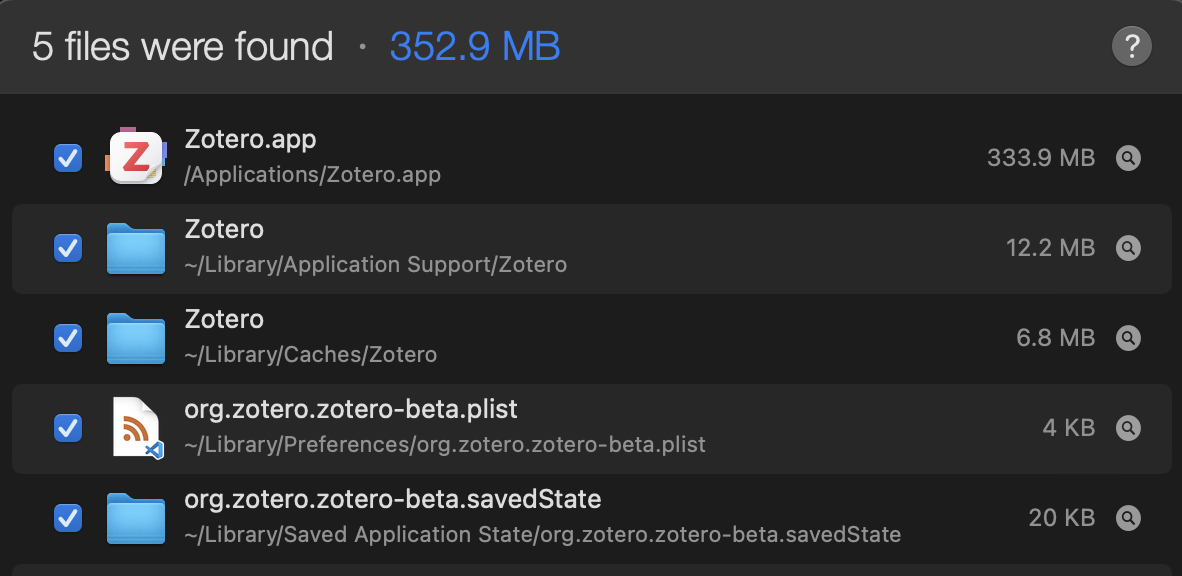Click the Caches Zotero folder icon
The height and width of the screenshot is (576, 1182).
tap(136, 338)
